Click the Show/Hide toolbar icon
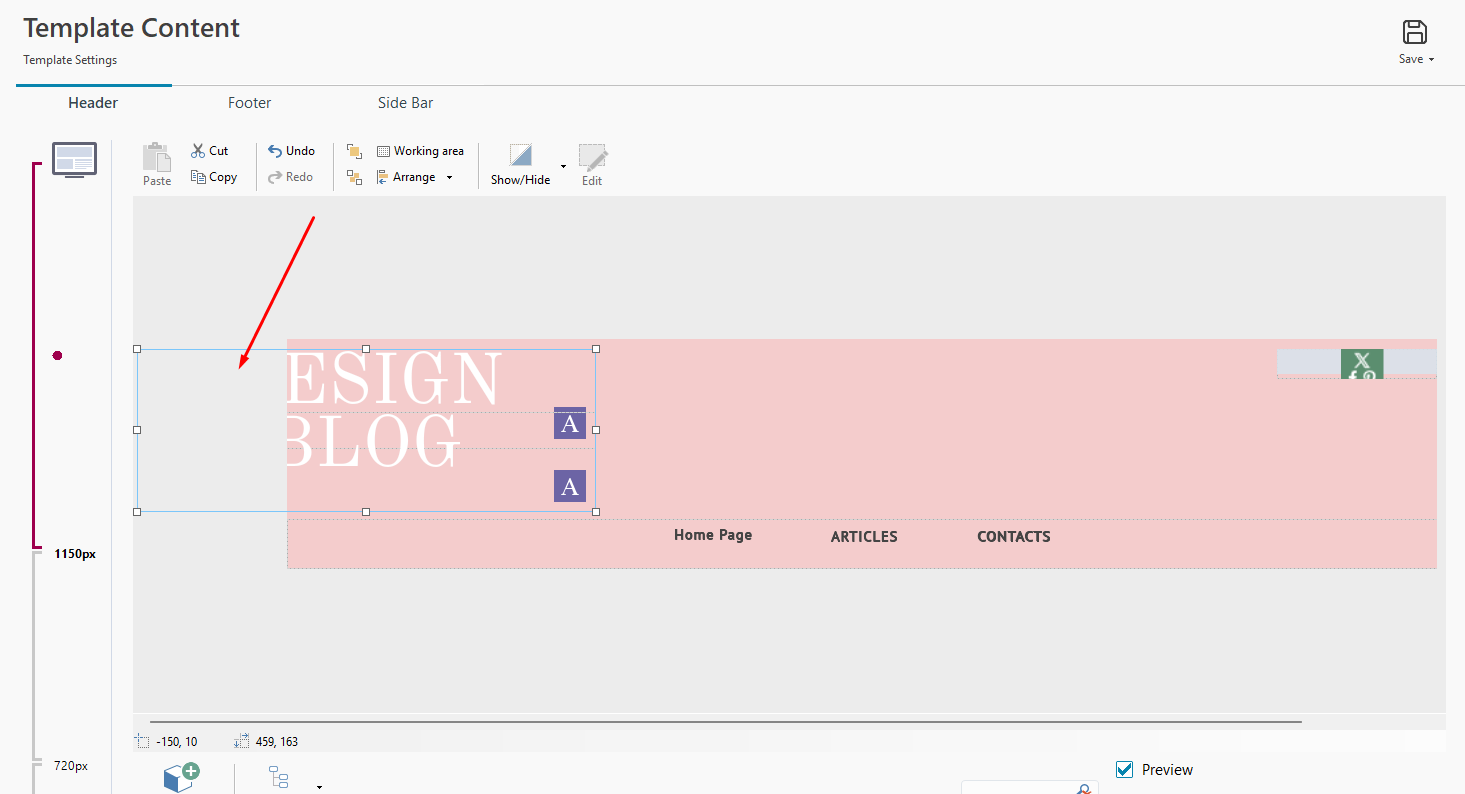 coord(520,155)
